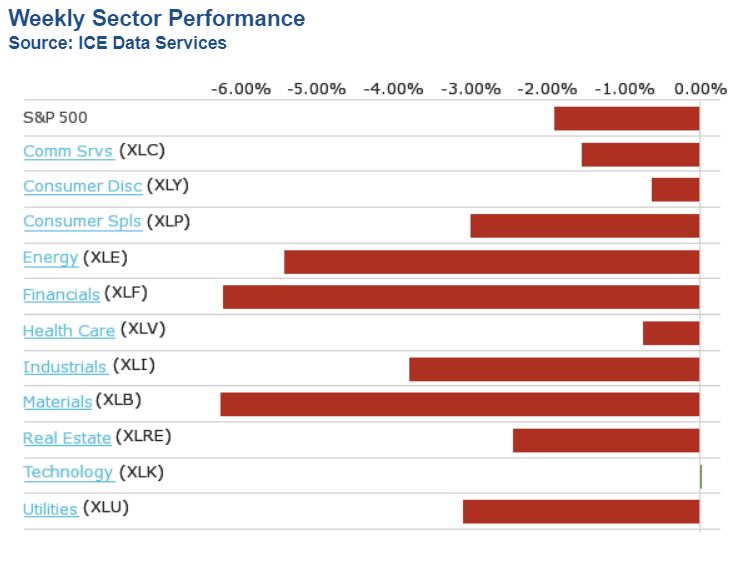Image resolution: width=741 pixels, height=565 pixels.
Task: Click the Consumer Disc link
Action: [x=82, y=187]
